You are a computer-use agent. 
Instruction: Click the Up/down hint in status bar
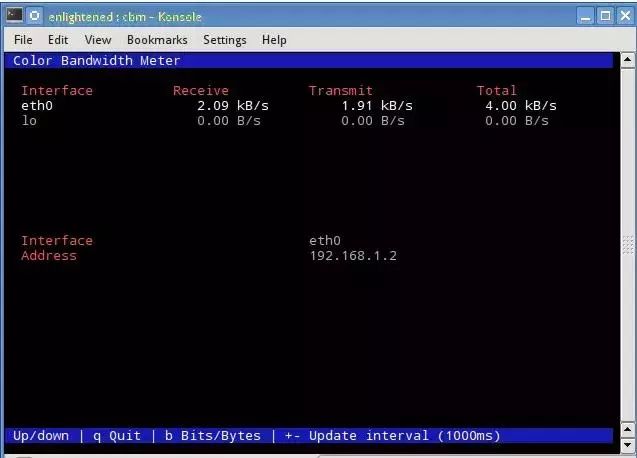(41, 436)
